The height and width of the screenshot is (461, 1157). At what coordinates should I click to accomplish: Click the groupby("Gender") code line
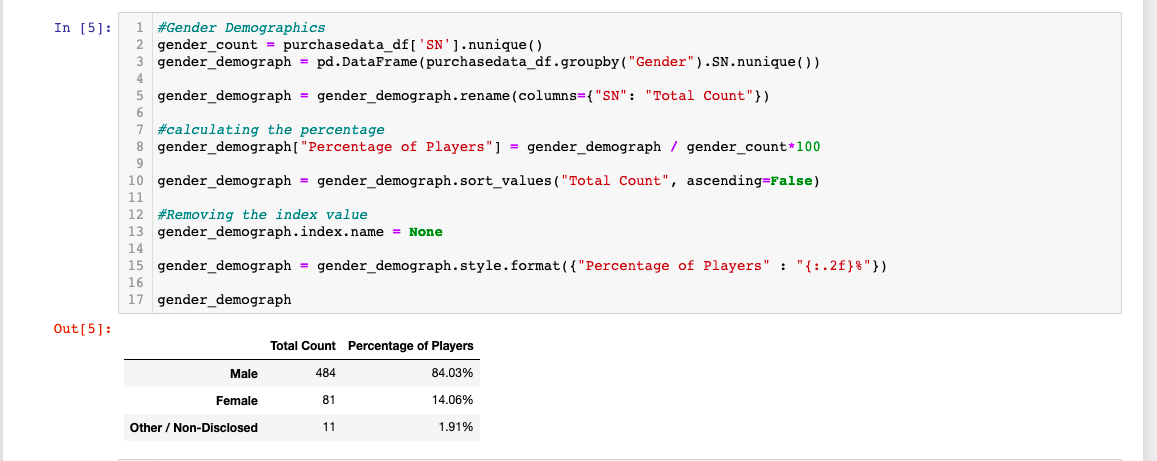(489, 62)
